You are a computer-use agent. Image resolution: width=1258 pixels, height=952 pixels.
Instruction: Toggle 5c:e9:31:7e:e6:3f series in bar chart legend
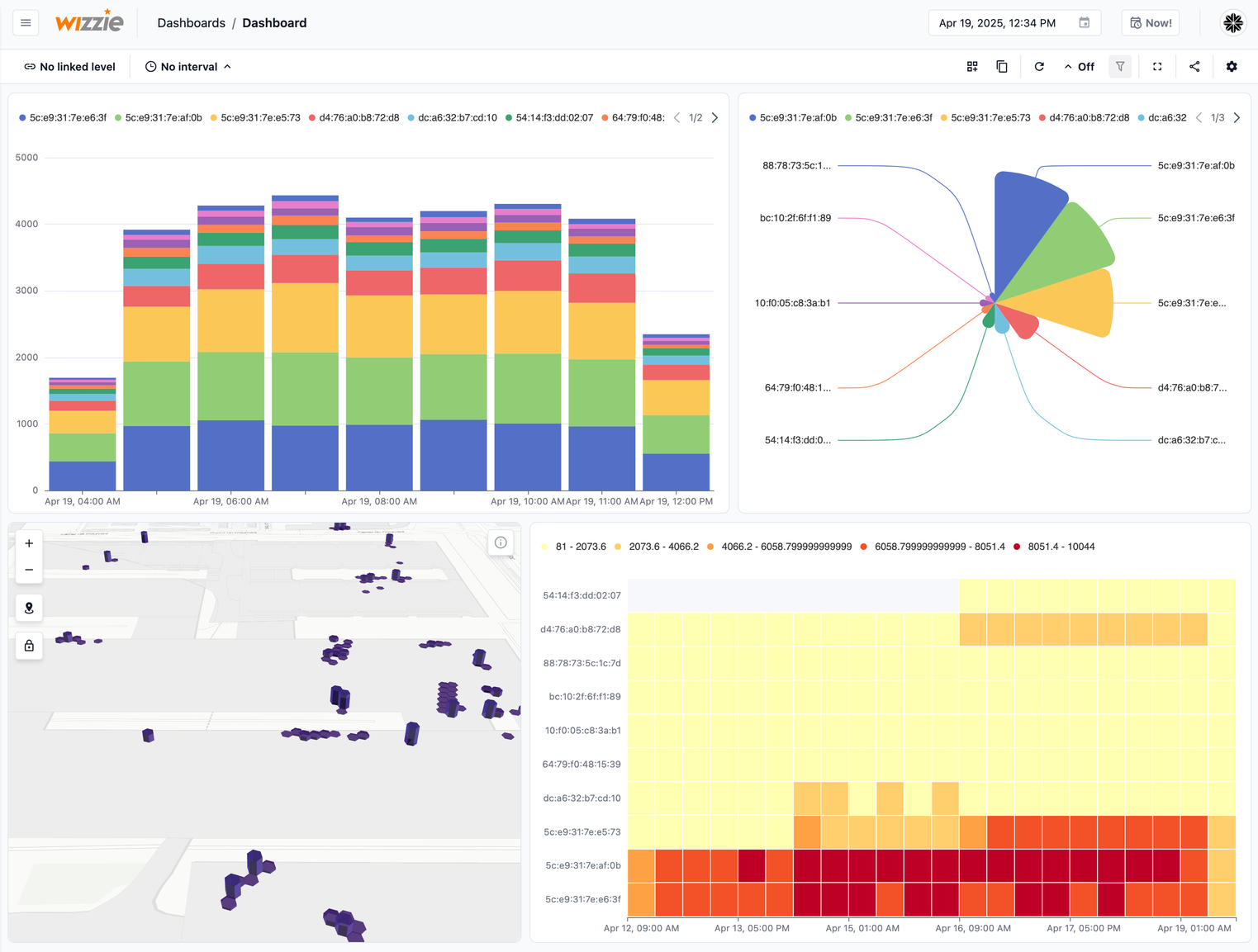tap(63, 118)
